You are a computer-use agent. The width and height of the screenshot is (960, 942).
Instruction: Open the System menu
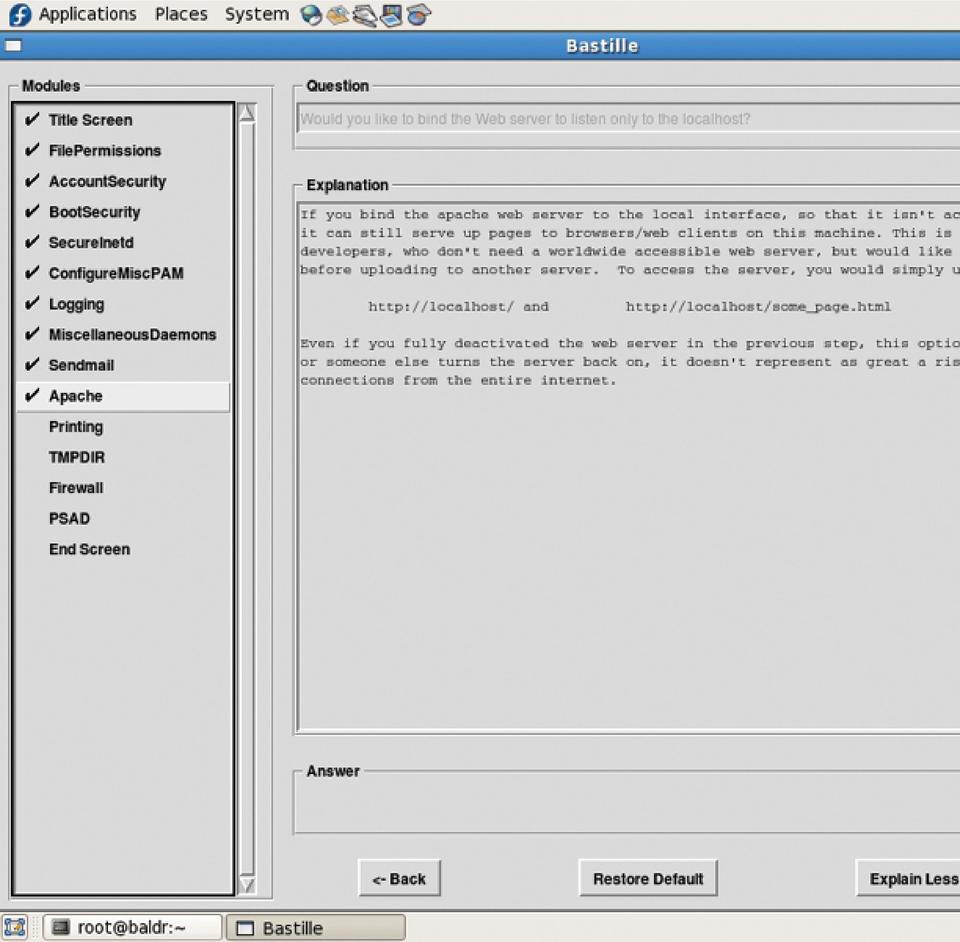coord(256,14)
